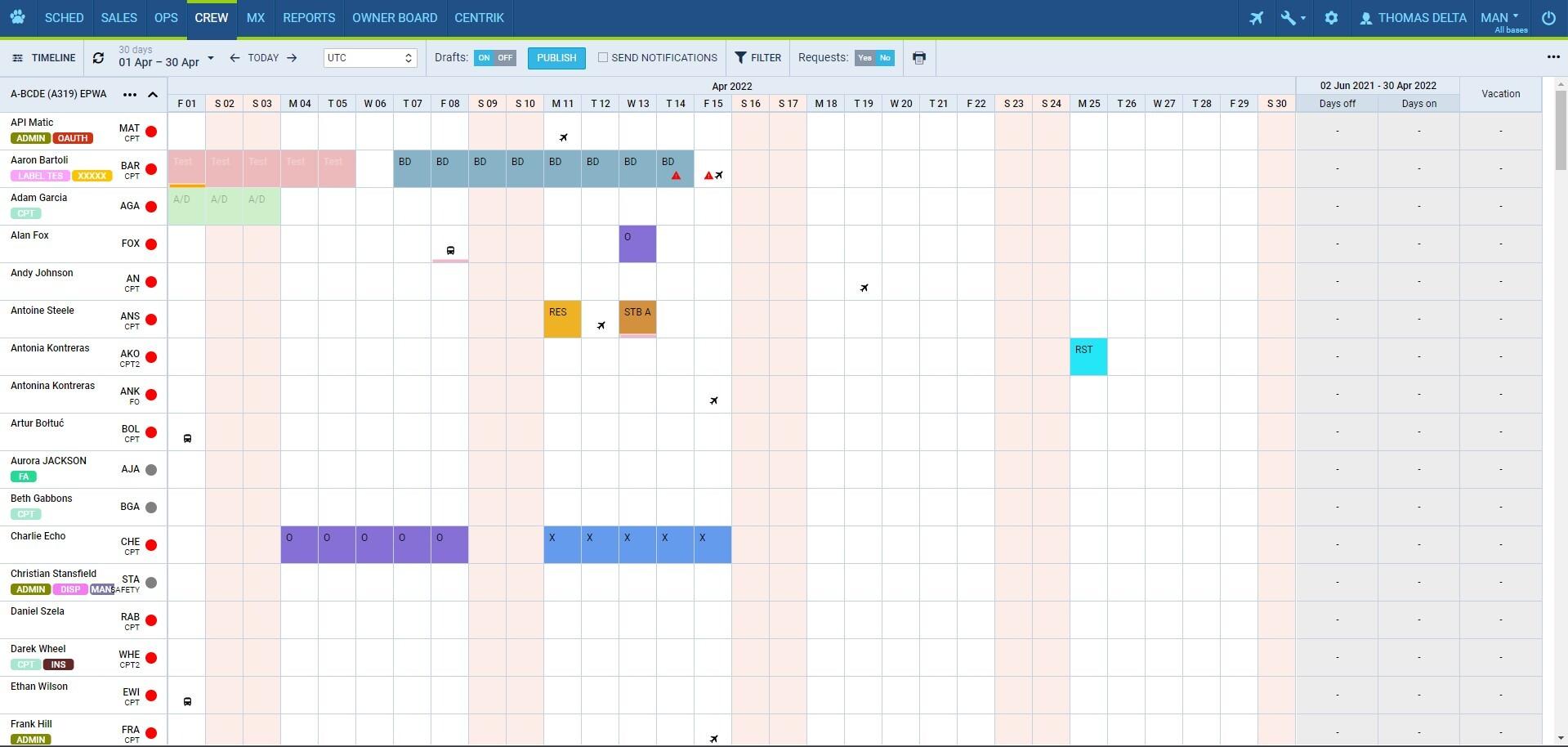Select the cyan RST block for Antonia Kontreras

pos(1088,357)
